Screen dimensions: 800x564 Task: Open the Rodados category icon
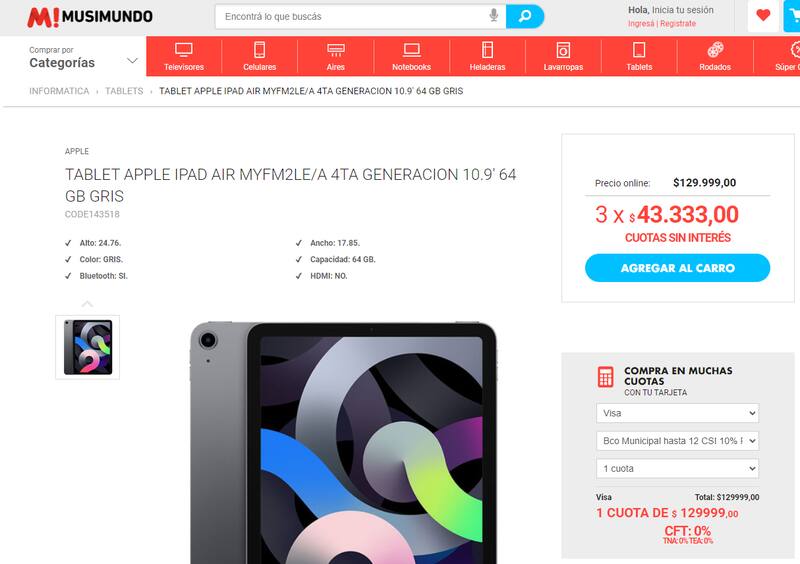click(715, 50)
